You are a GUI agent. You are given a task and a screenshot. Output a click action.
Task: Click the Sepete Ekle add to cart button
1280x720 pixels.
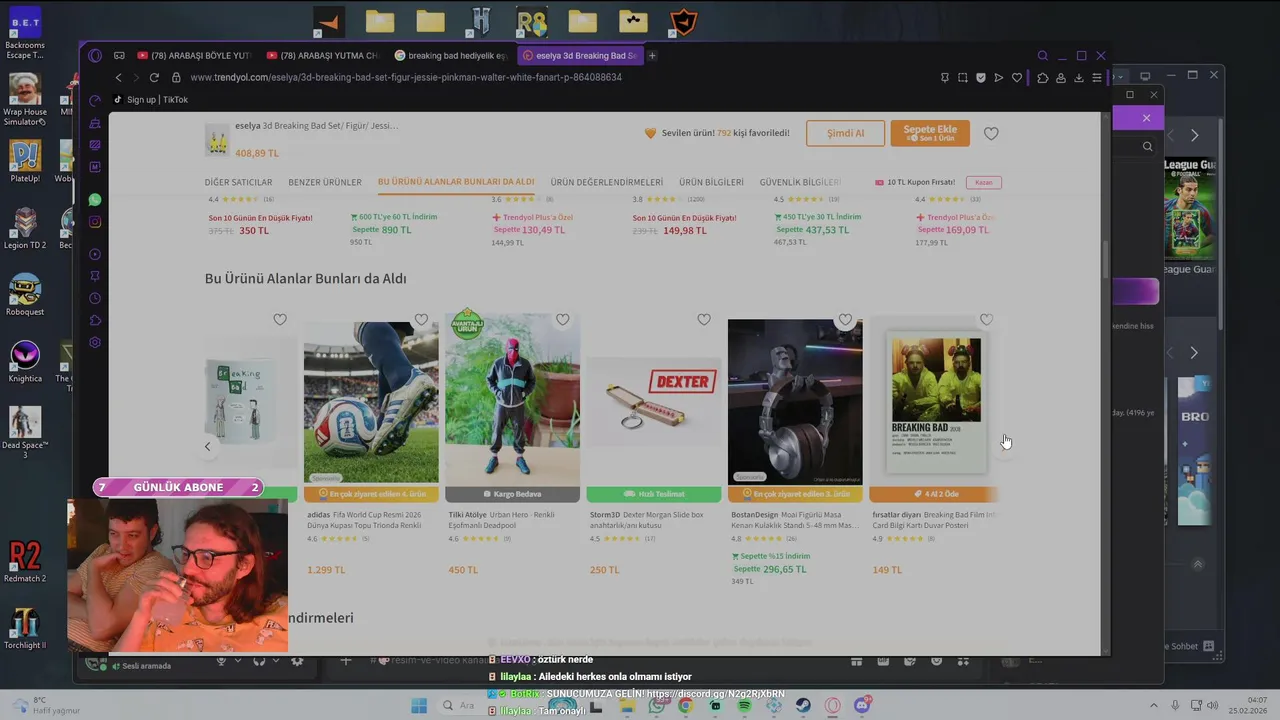930,133
